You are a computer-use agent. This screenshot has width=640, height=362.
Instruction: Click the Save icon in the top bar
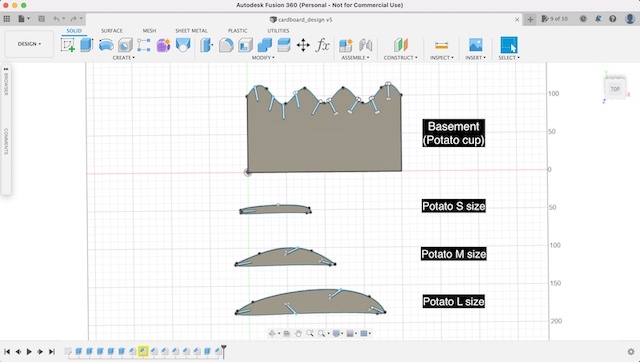pos(41,19)
